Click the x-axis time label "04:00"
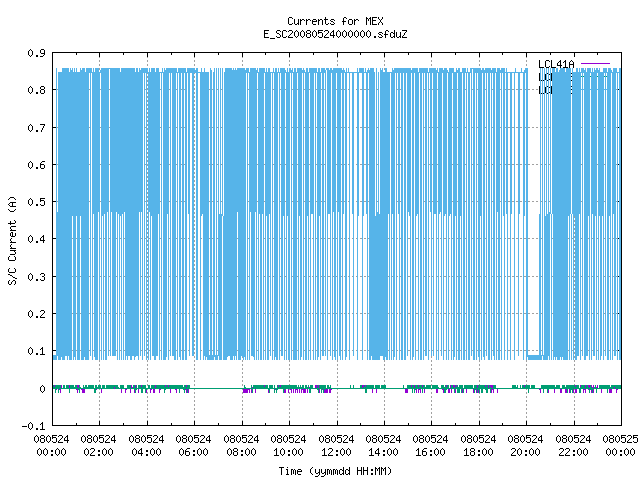 pyautogui.click(x=146, y=452)
